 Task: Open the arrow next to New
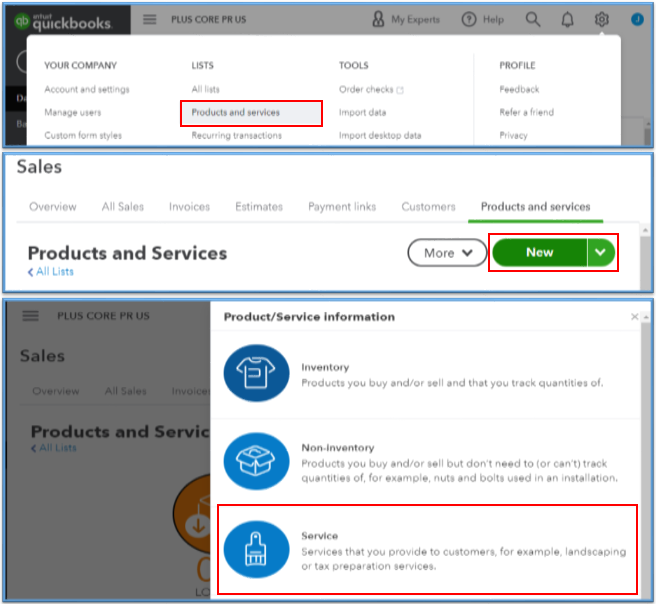tap(599, 253)
